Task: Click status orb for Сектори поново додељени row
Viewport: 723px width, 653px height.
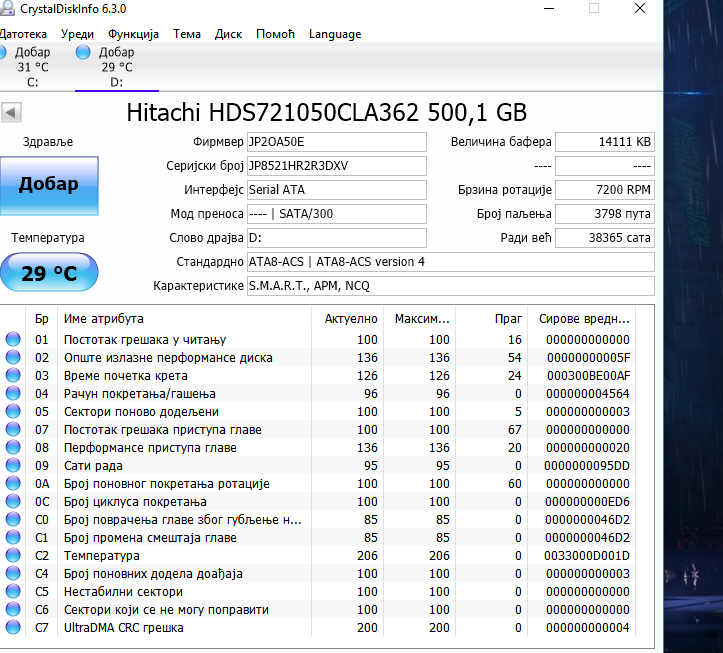Action: (13, 412)
